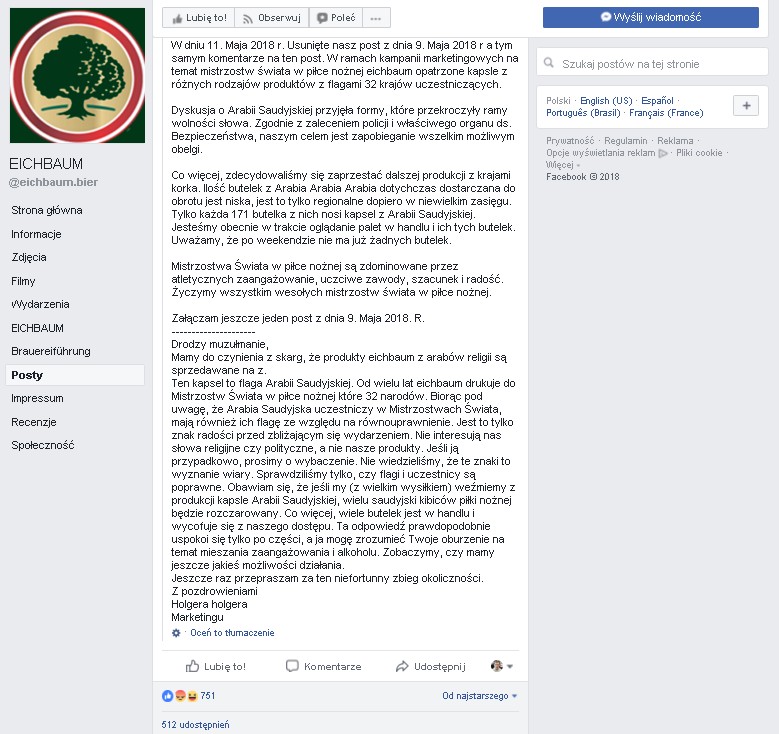The height and width of the screenshot is (734, 779).
Task: Click the gear icon beside Oceń to tłumaczenie
Action: [176, 633]
